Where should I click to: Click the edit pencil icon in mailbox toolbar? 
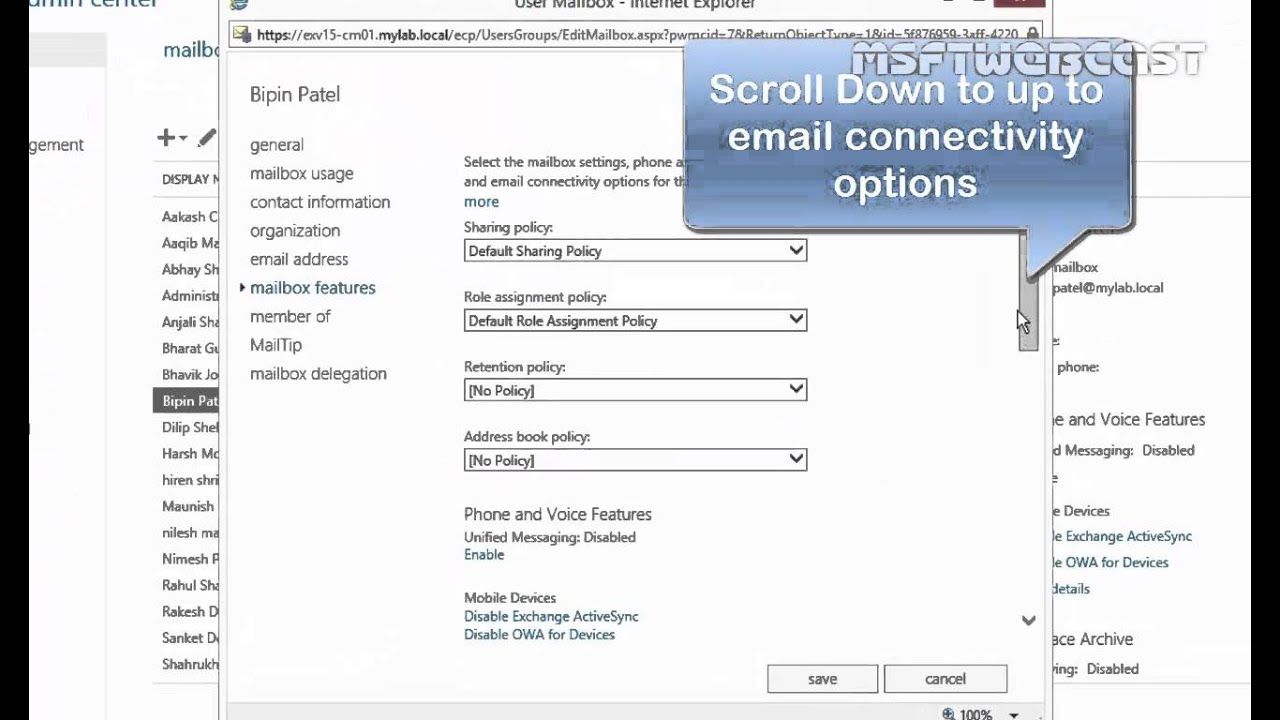click(207, 138)
